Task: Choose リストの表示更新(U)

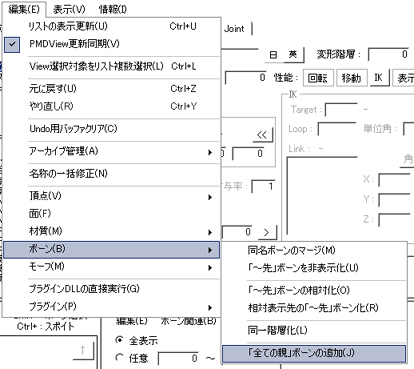Action: (x=112, y=26)
